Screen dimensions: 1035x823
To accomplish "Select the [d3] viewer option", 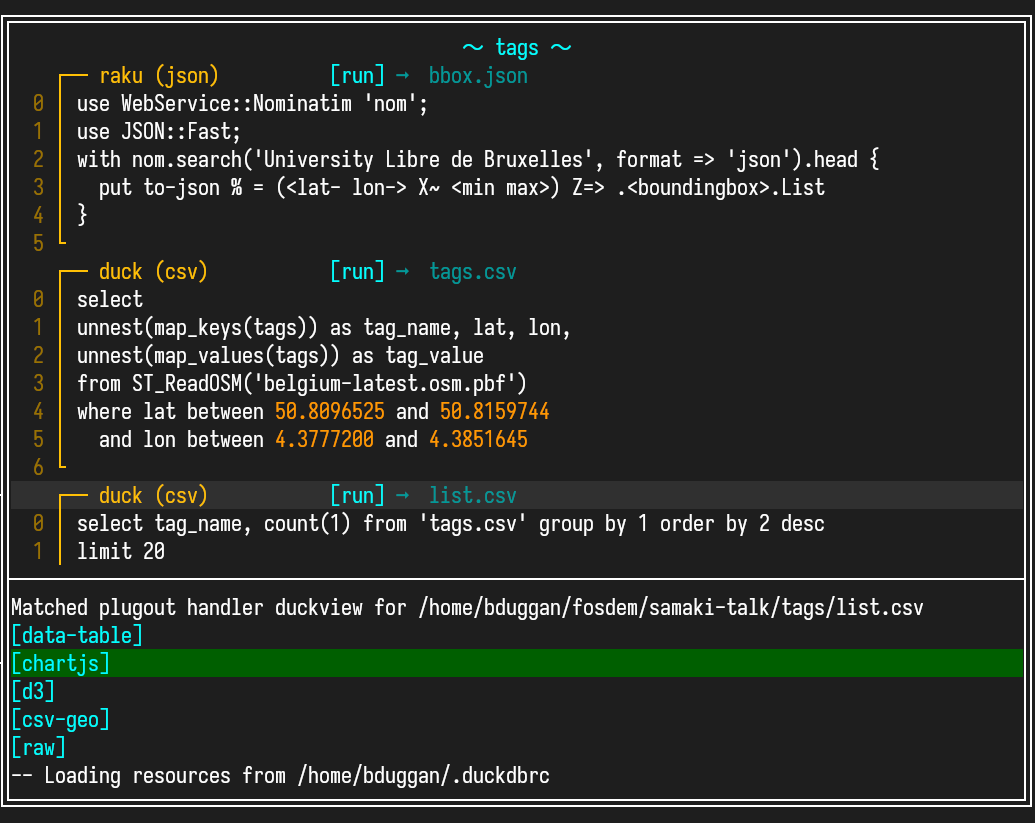I will [33, 691].
